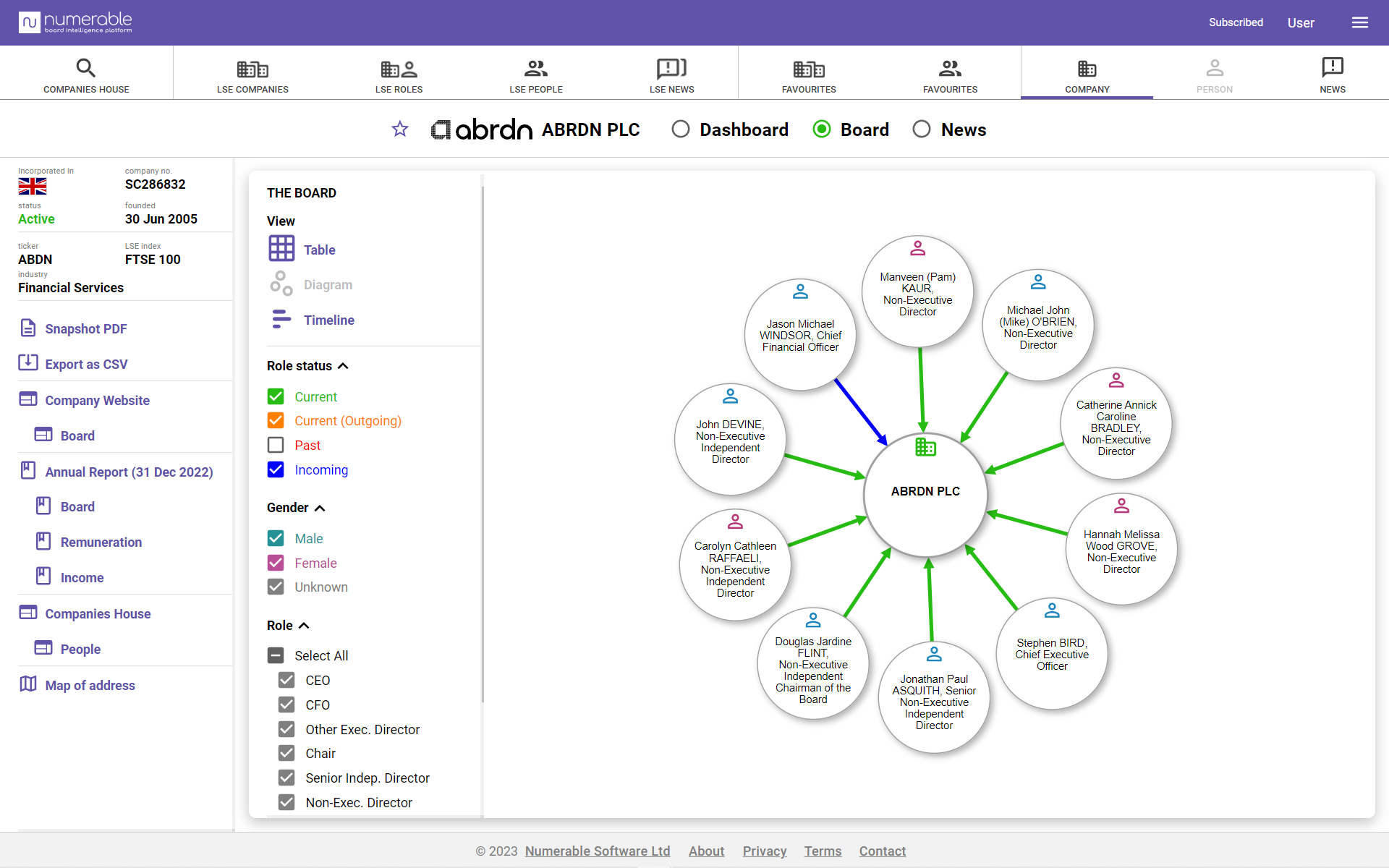Click the Numerable logo in the header
This screenshot has height=868, width=1389.
(76, 22)
